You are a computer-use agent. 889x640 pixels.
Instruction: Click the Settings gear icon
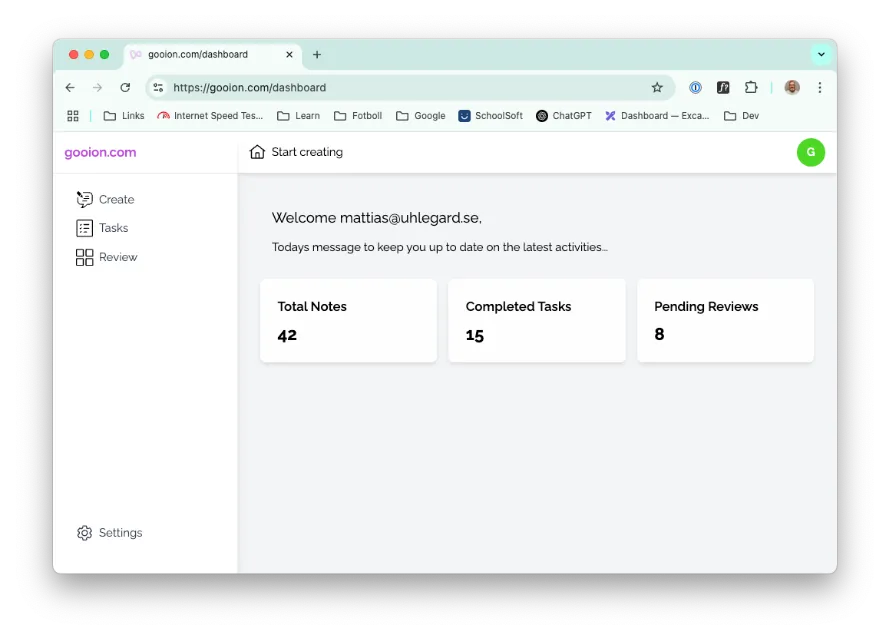pyautogui.click(x=84, y=533)
